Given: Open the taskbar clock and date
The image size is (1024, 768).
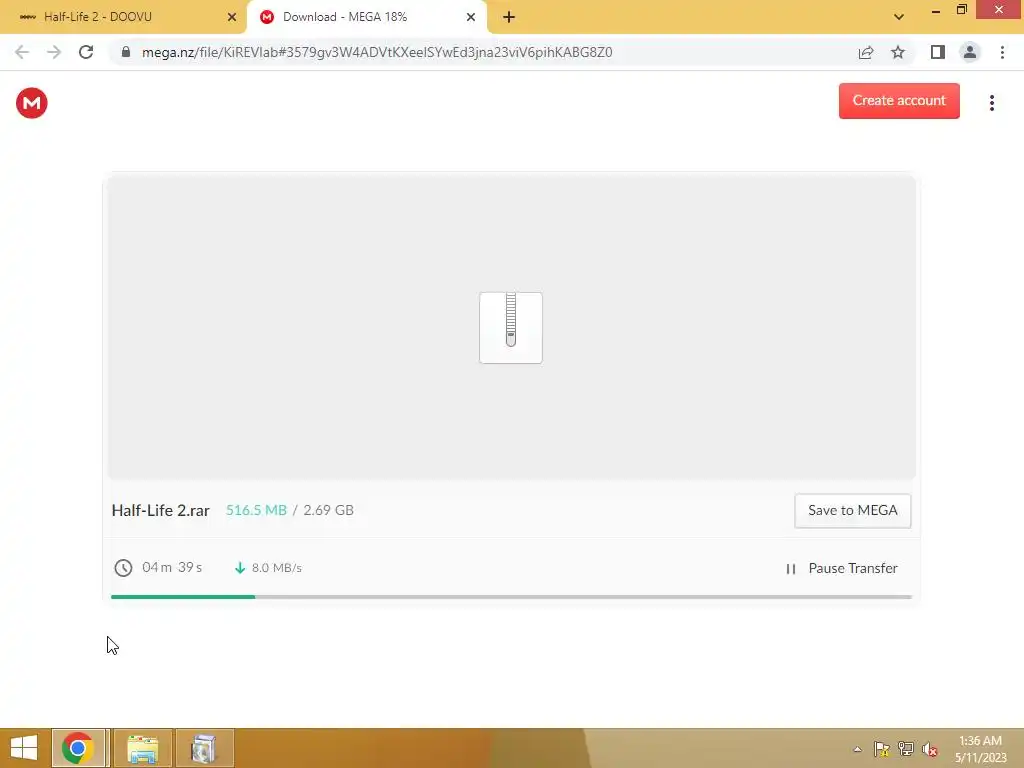Looking at the screenshot, I should pyautogui.click(x=980, y=749).
